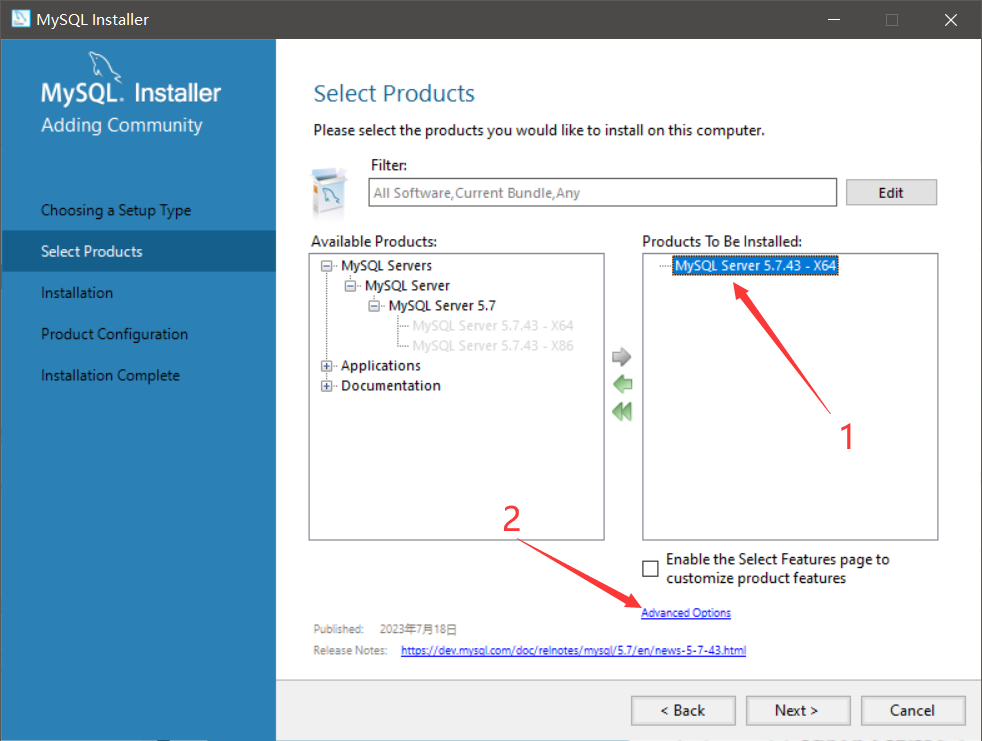Click the MySQL Installer title bar icon

pos(21,19)
